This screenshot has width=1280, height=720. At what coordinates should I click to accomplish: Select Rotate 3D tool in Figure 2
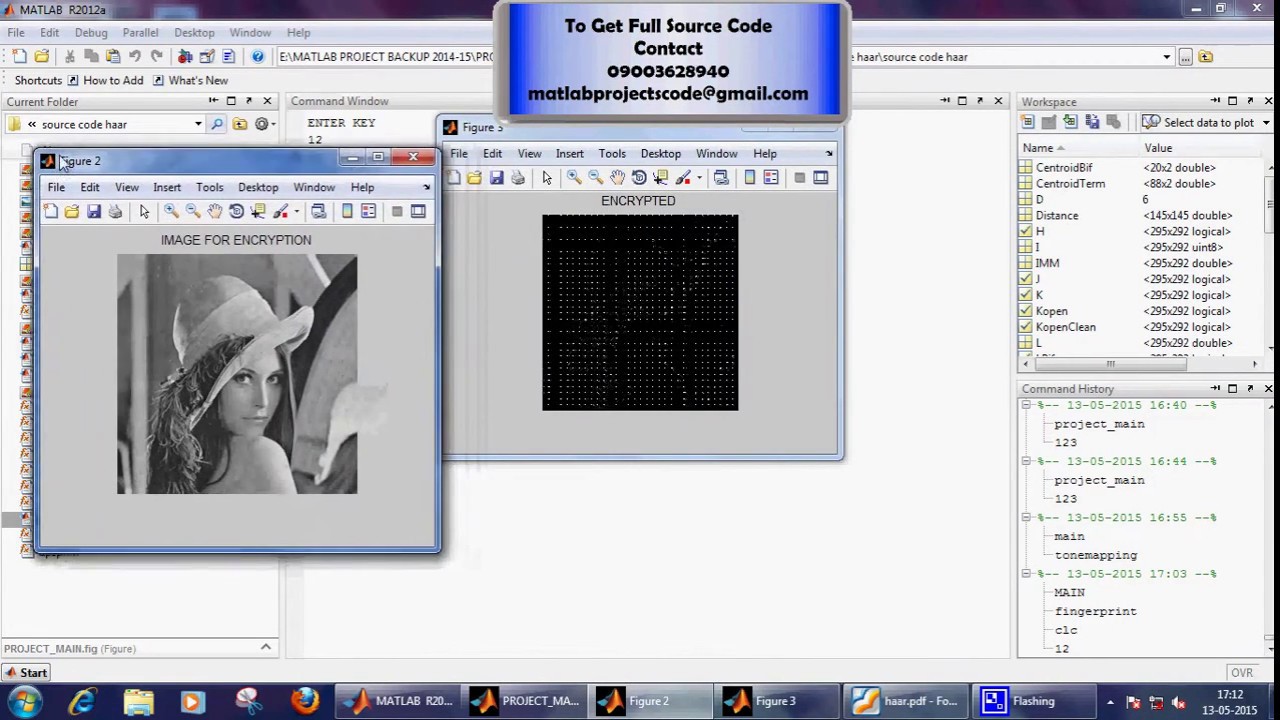pos(237,211)
